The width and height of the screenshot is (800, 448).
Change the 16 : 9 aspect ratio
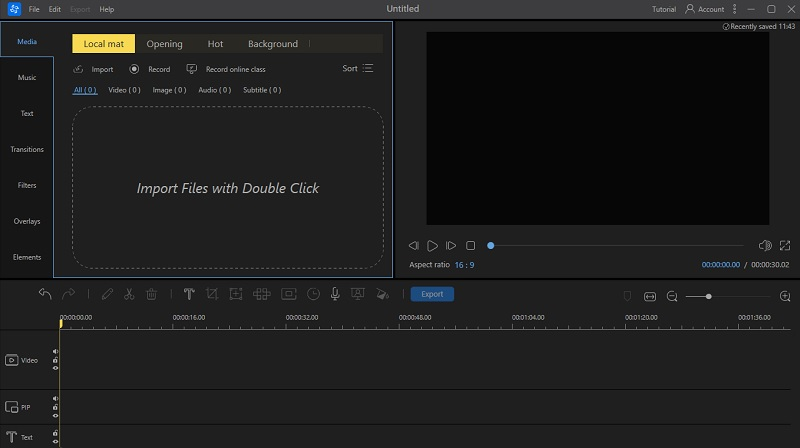(464, 265)
